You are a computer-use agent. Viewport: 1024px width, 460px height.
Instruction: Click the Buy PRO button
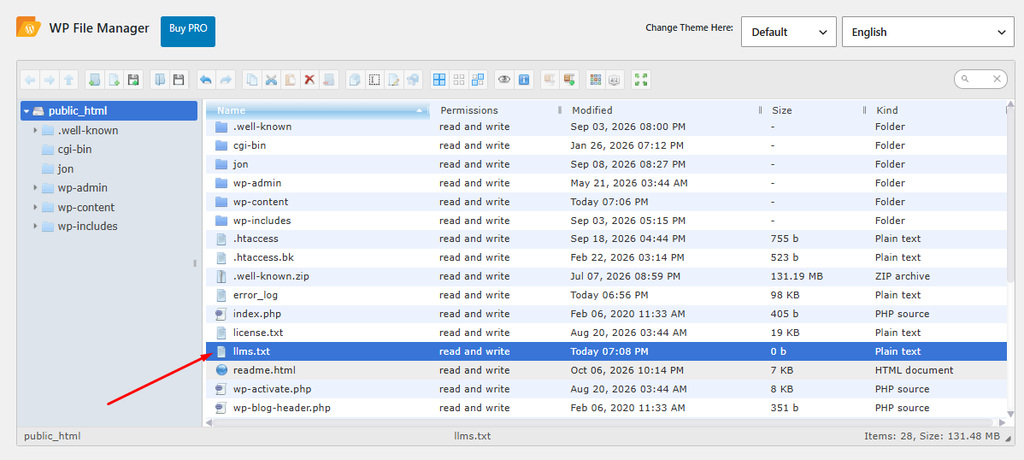click(x=188, y=31)
